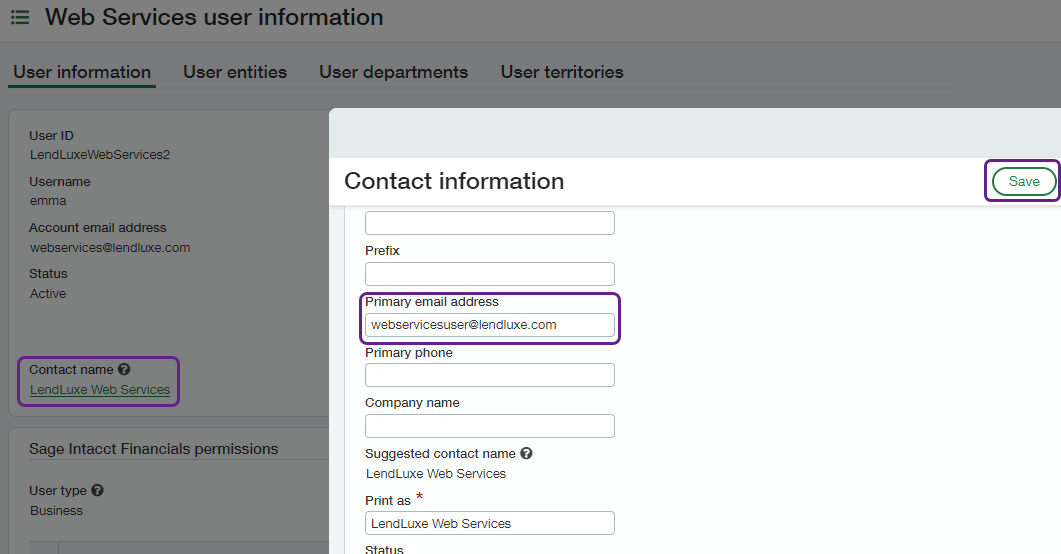1061x554 pixels.
Task: Select the User ID value LendLuxeWebServices2
Action: (99, 155)
